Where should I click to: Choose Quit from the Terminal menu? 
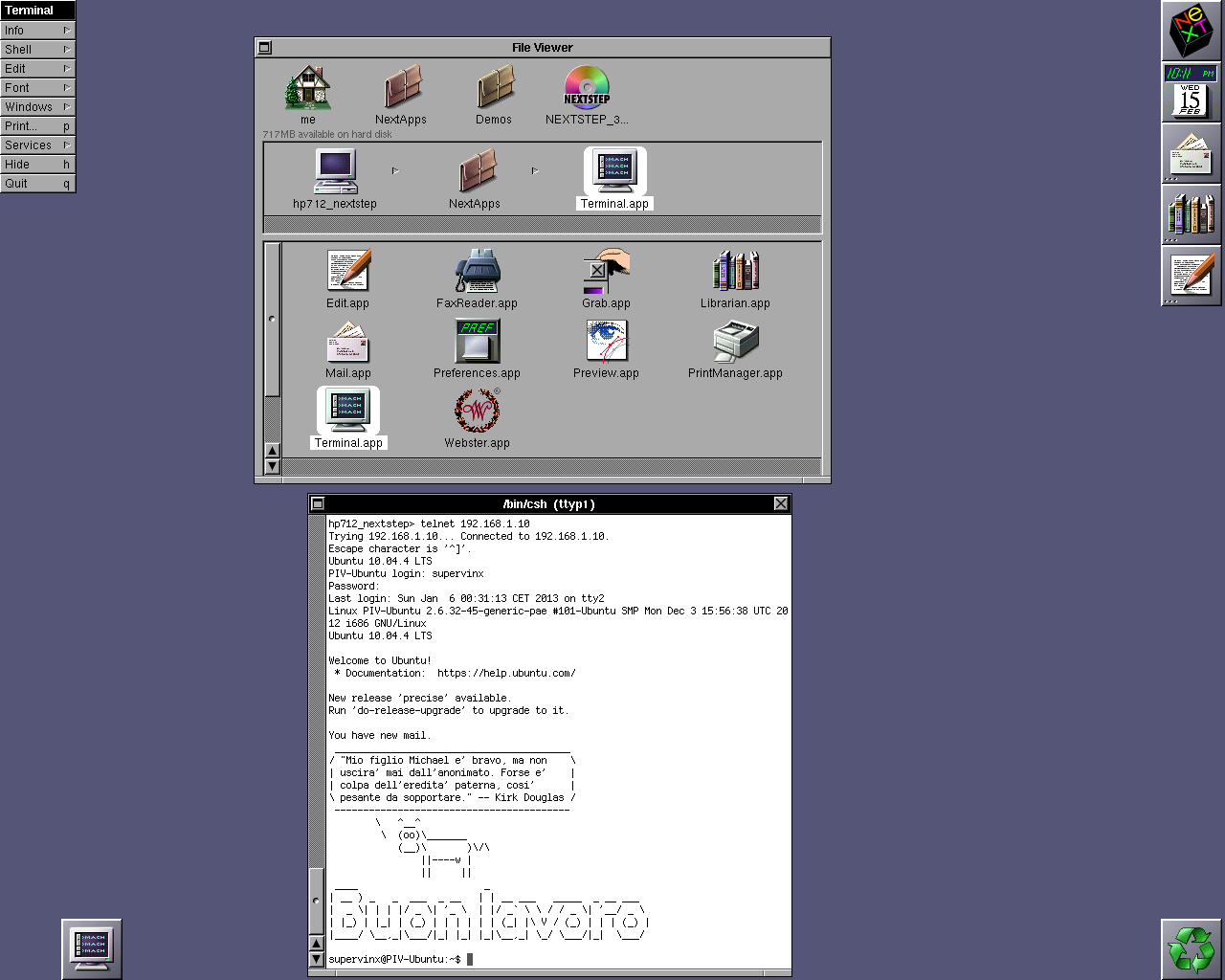(x=37, y=184)
